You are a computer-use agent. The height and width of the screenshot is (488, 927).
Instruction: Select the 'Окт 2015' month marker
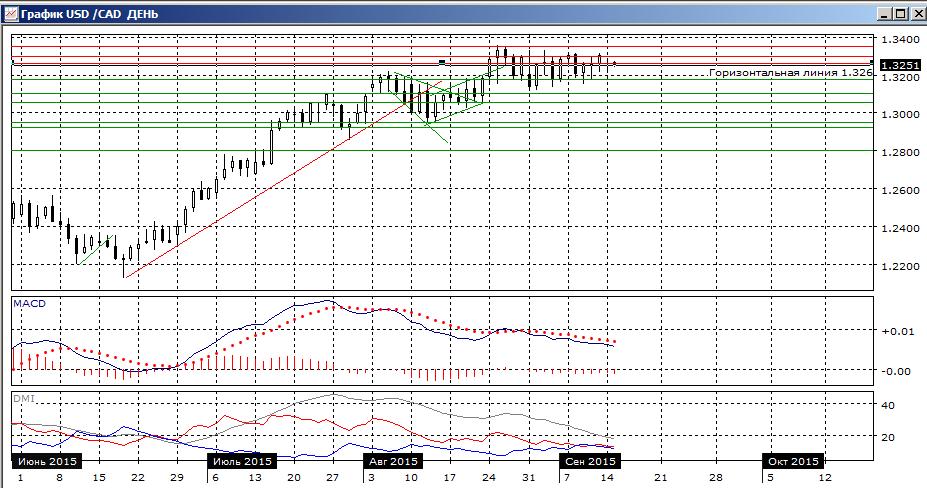pyautogui.click(x=793, y=461)
